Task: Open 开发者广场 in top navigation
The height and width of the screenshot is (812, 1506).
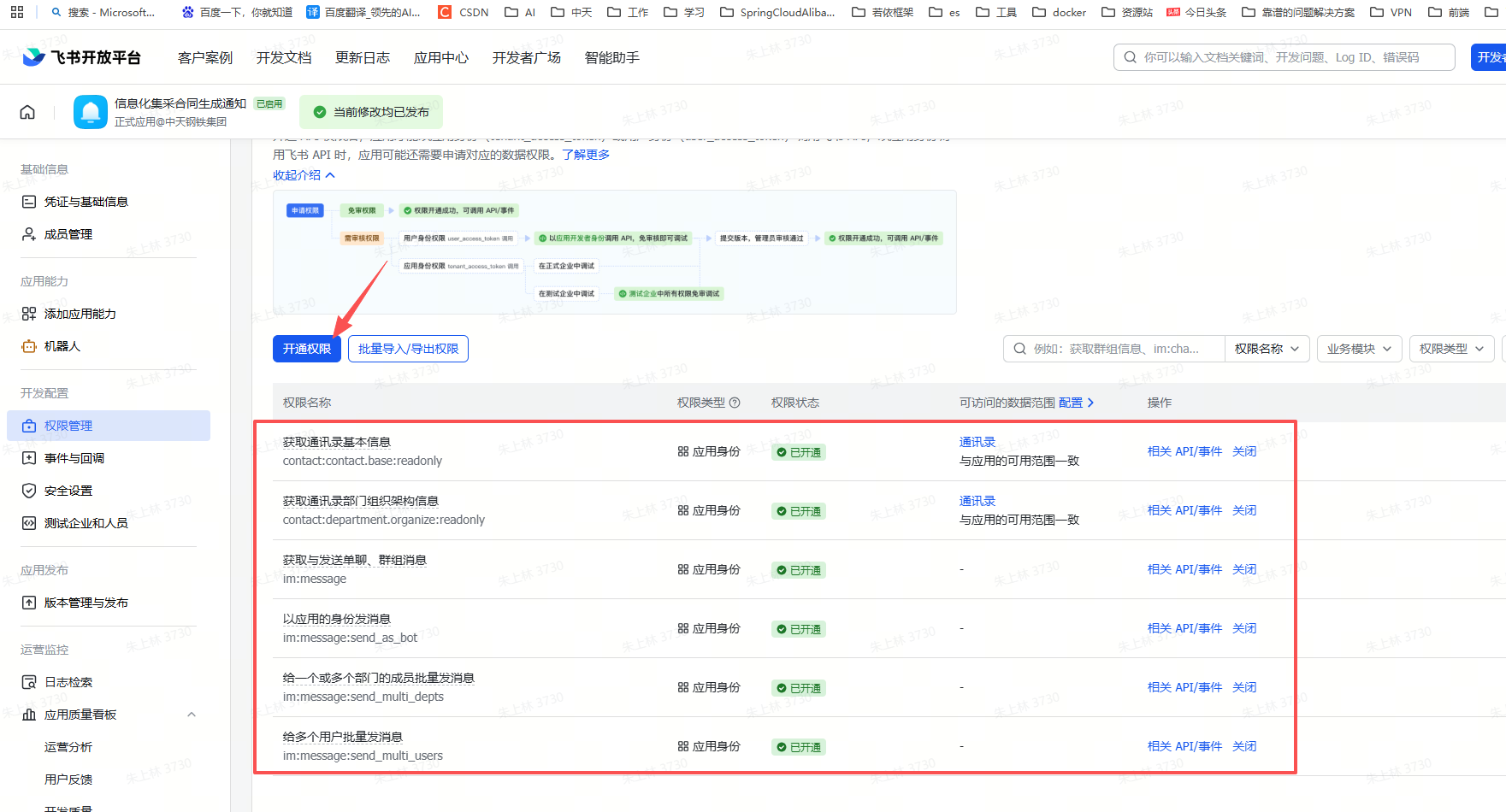Action: click(x=527, y=57)
